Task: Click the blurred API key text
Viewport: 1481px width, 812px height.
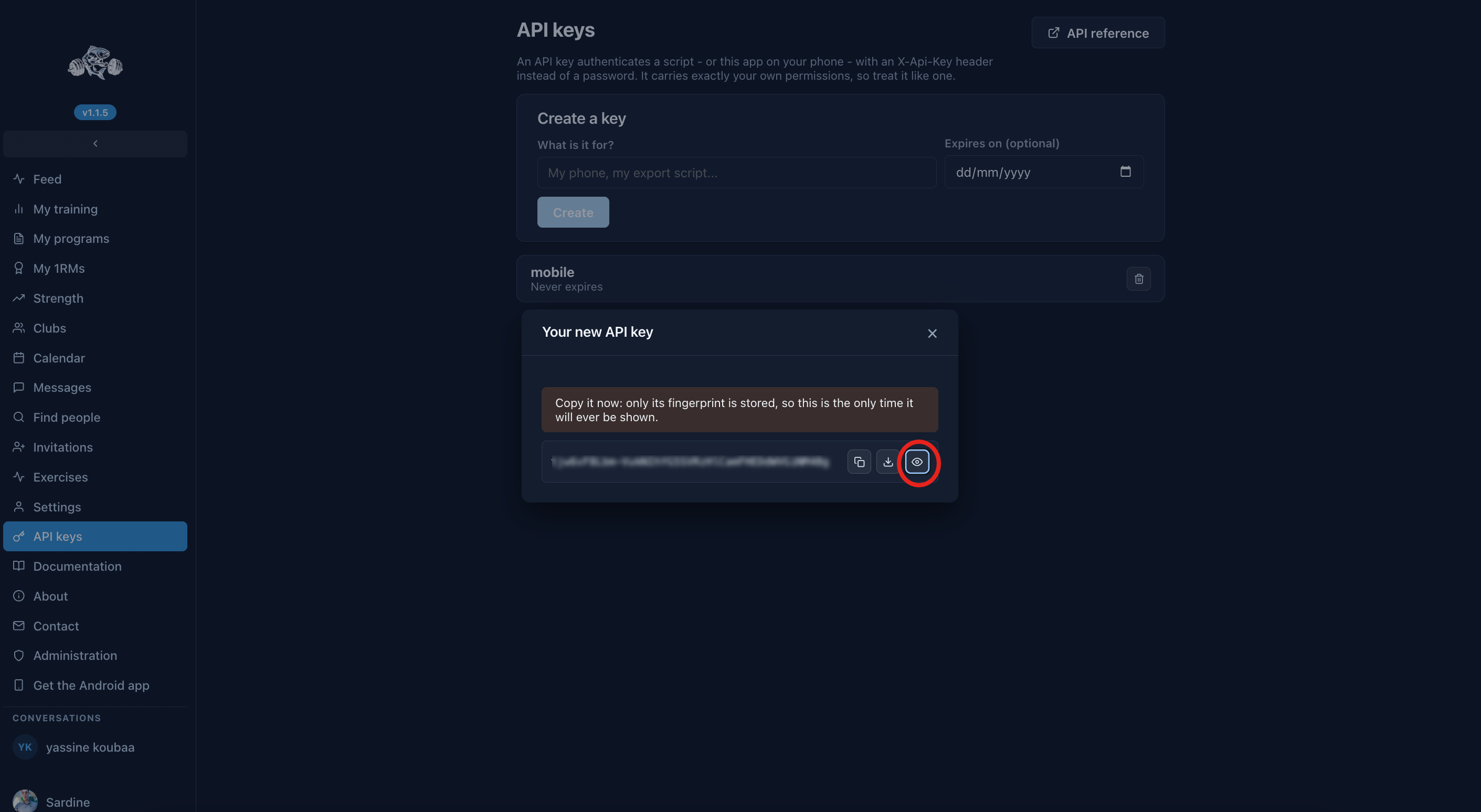Action: (690, 462)
